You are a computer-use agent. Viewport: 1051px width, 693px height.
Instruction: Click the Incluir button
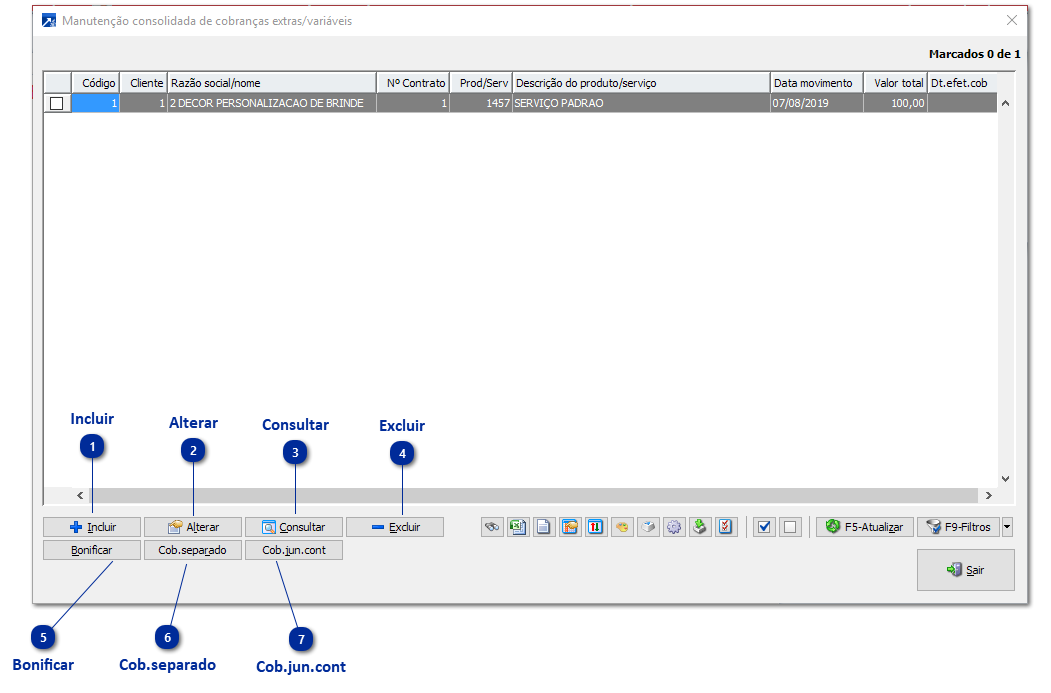click(92, 527)
